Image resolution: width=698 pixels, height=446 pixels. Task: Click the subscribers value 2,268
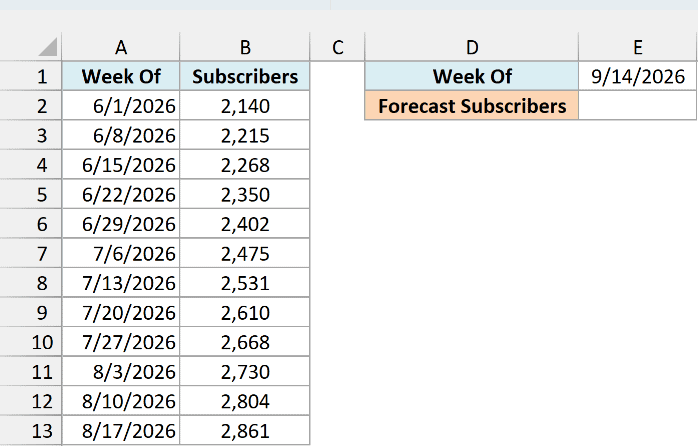point(245,165)
